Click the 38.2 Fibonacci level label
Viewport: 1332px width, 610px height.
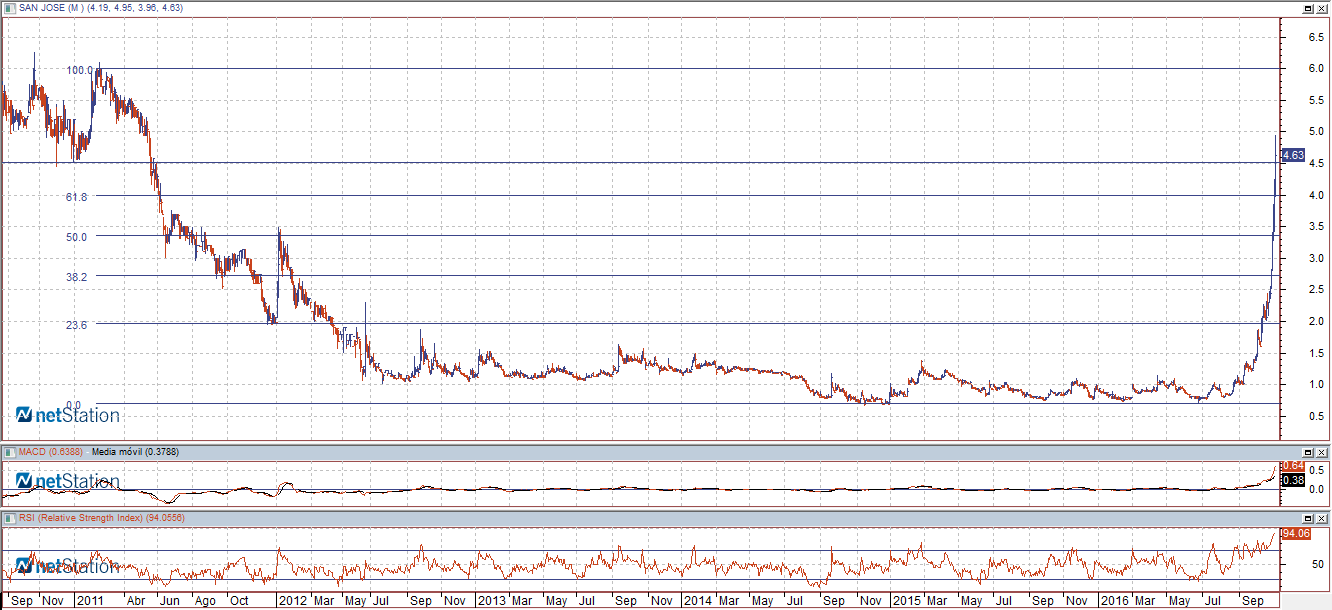point(77,277)
